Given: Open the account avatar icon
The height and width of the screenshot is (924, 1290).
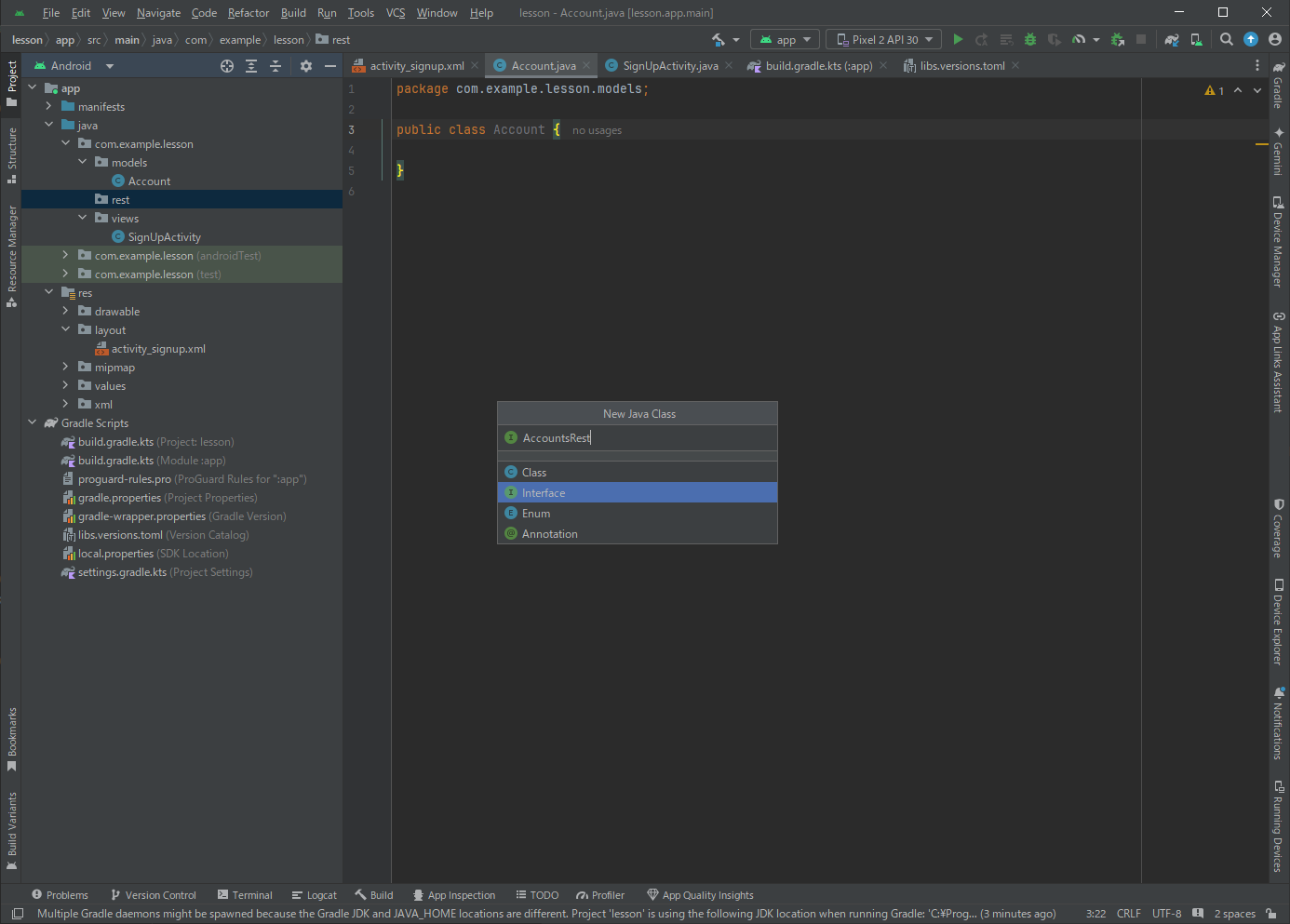Looking at the screenshot, I should click(1275, 39).
